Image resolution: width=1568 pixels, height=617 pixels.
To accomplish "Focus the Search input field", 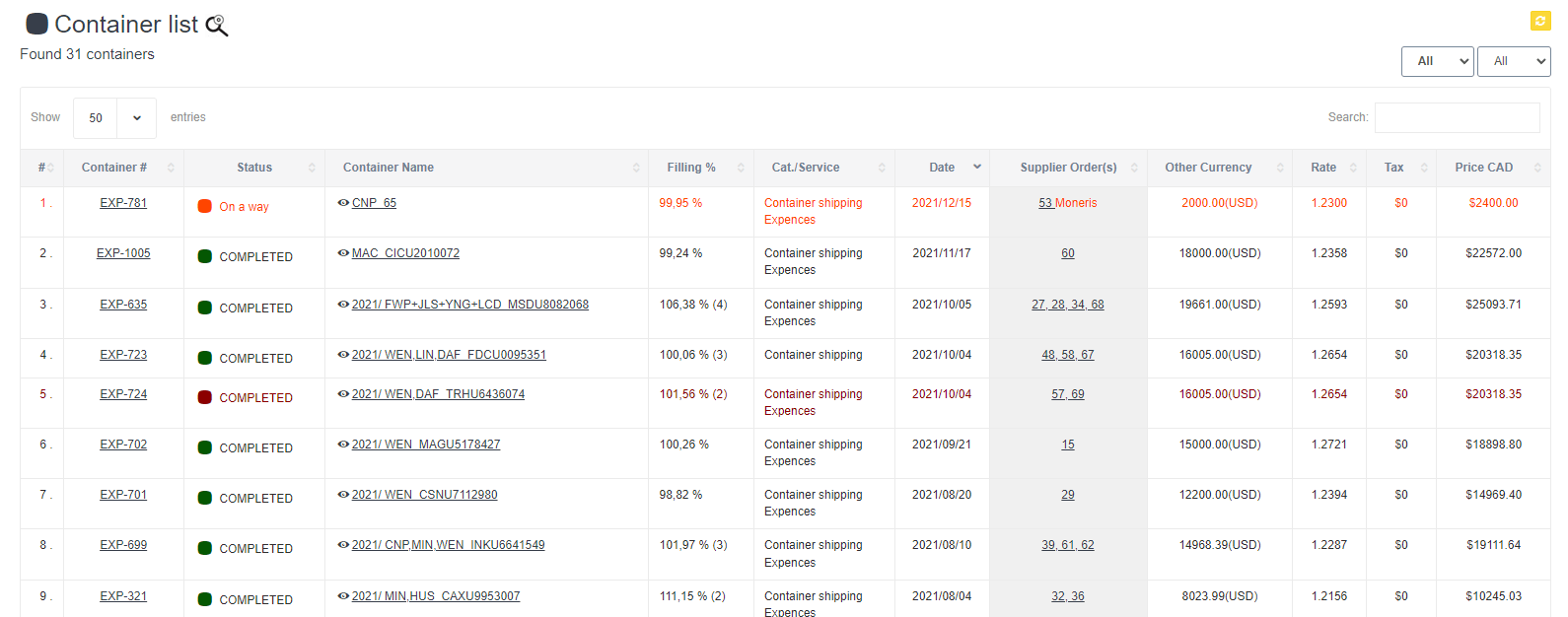I will 1457,117.
